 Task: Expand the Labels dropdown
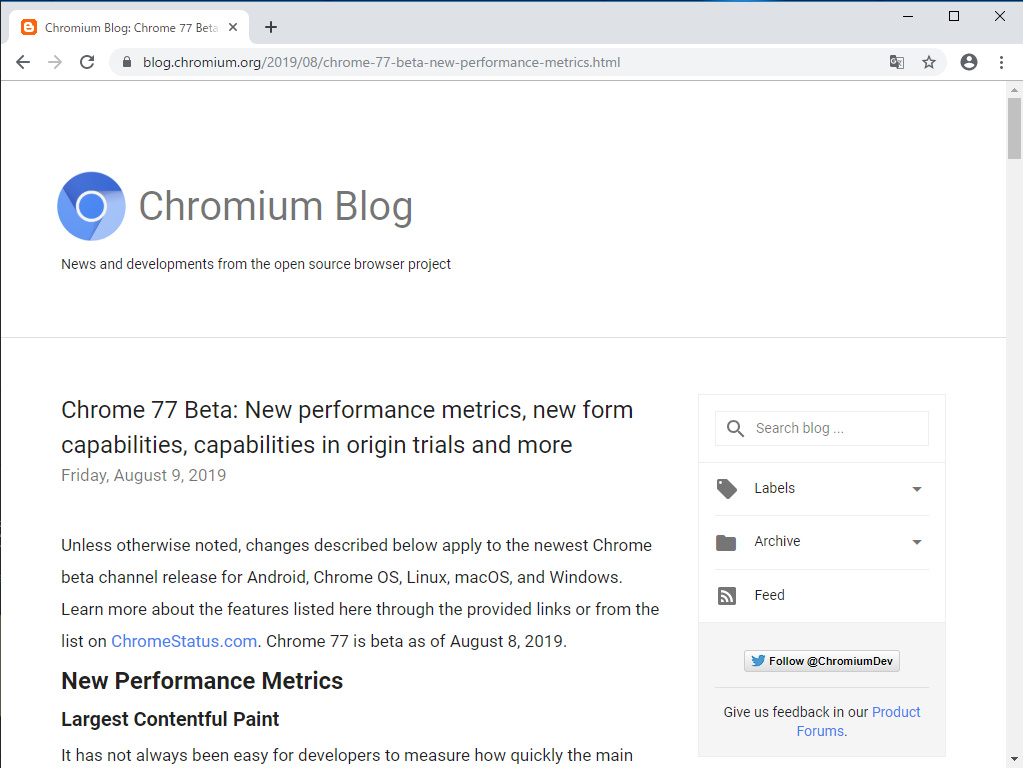[x=916, y=489]
